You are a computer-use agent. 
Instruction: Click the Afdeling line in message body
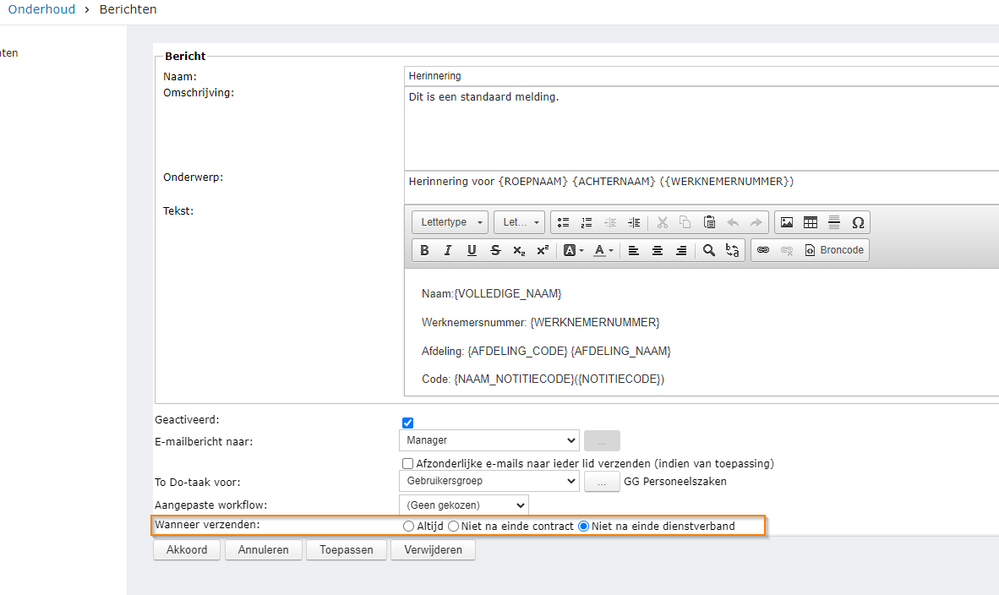click(546, 351)
